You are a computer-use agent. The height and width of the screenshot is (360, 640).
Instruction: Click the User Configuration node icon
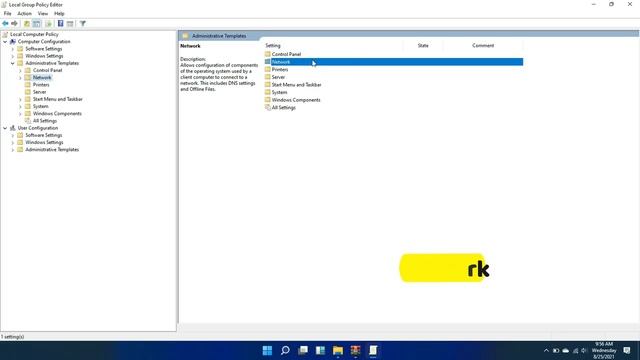pos(13,128)
